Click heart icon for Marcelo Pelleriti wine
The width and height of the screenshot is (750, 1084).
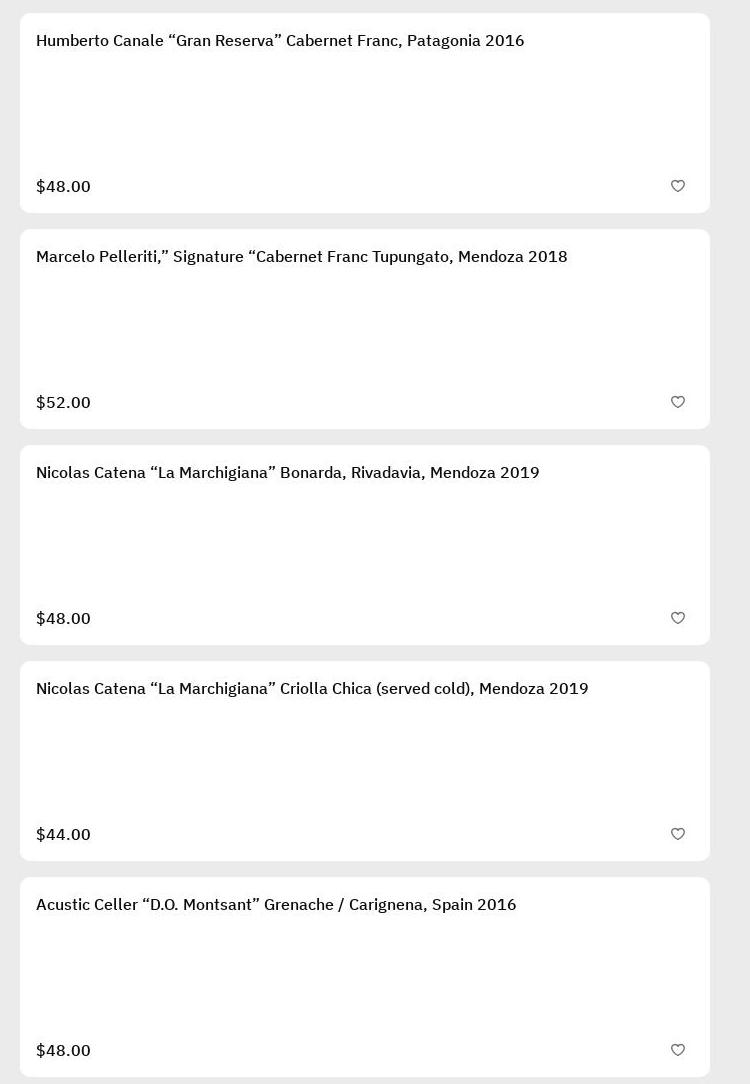(x=678, y=402)
